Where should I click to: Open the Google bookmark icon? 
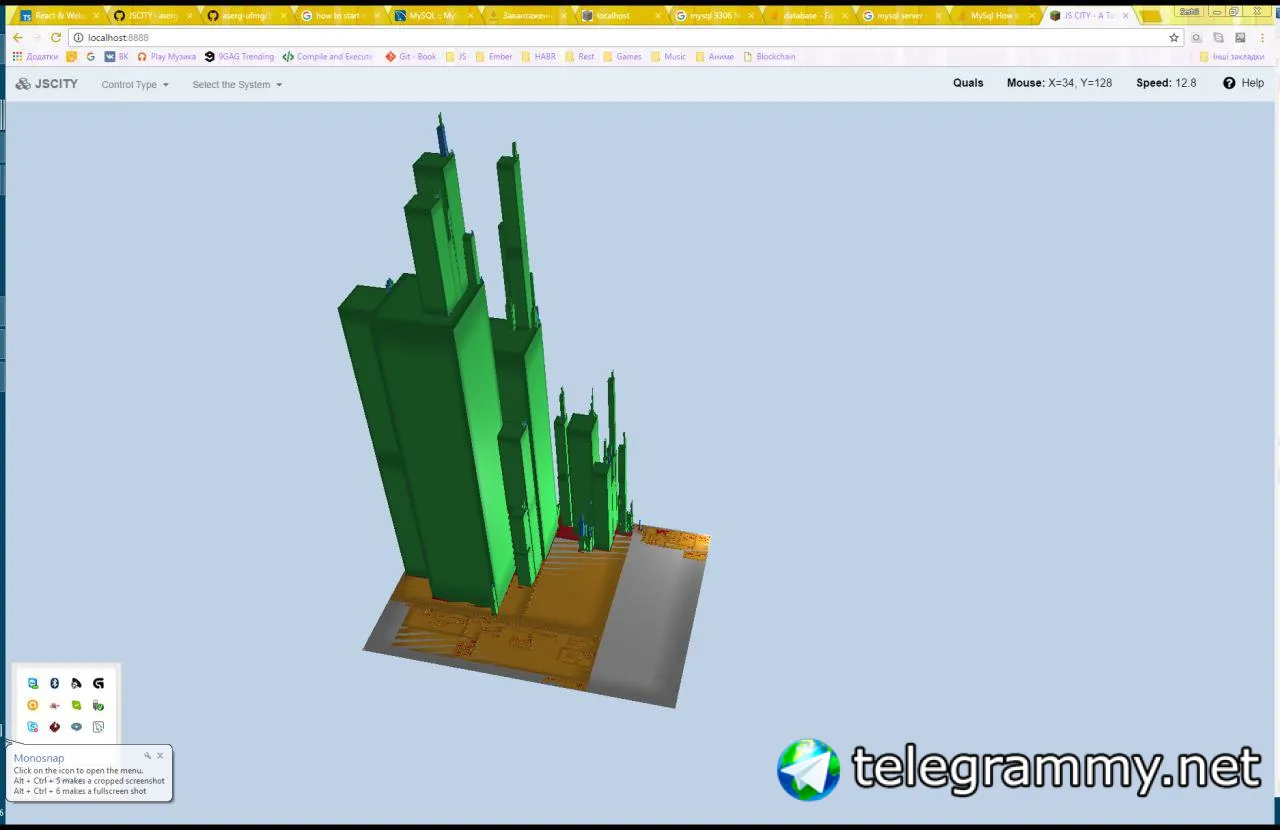click(x=90, y=57)
